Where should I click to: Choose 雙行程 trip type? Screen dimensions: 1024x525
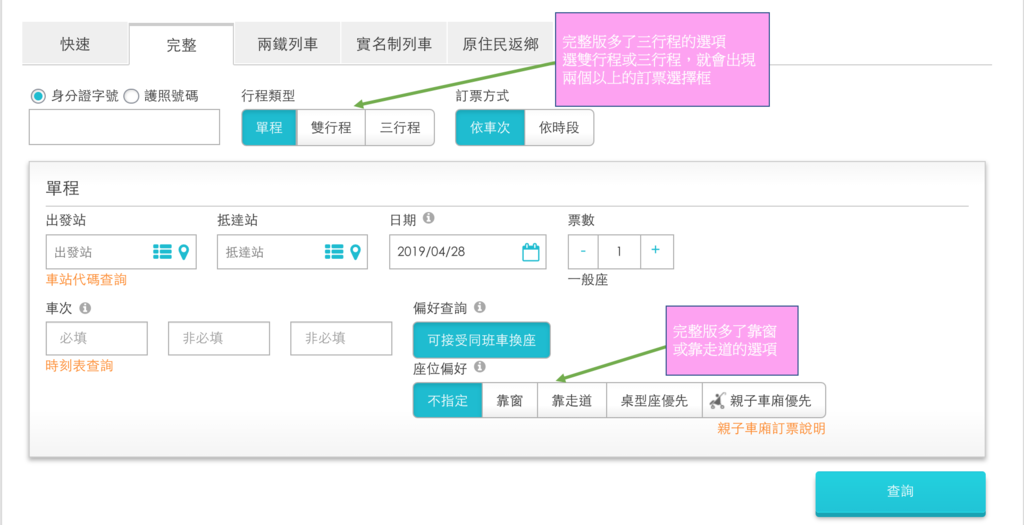pos(330,127)
